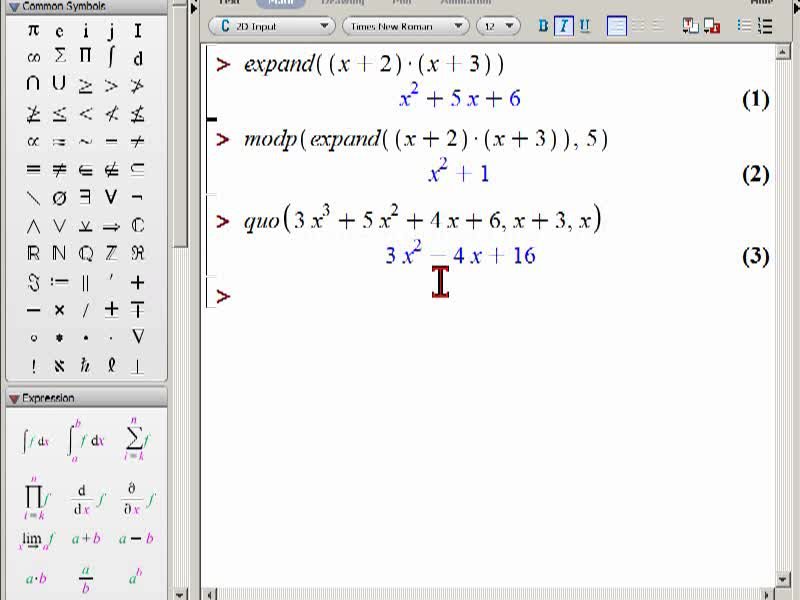Screen dimensions: 800x600
Task: Toggle italic formatting
Action: coord(564,26)
